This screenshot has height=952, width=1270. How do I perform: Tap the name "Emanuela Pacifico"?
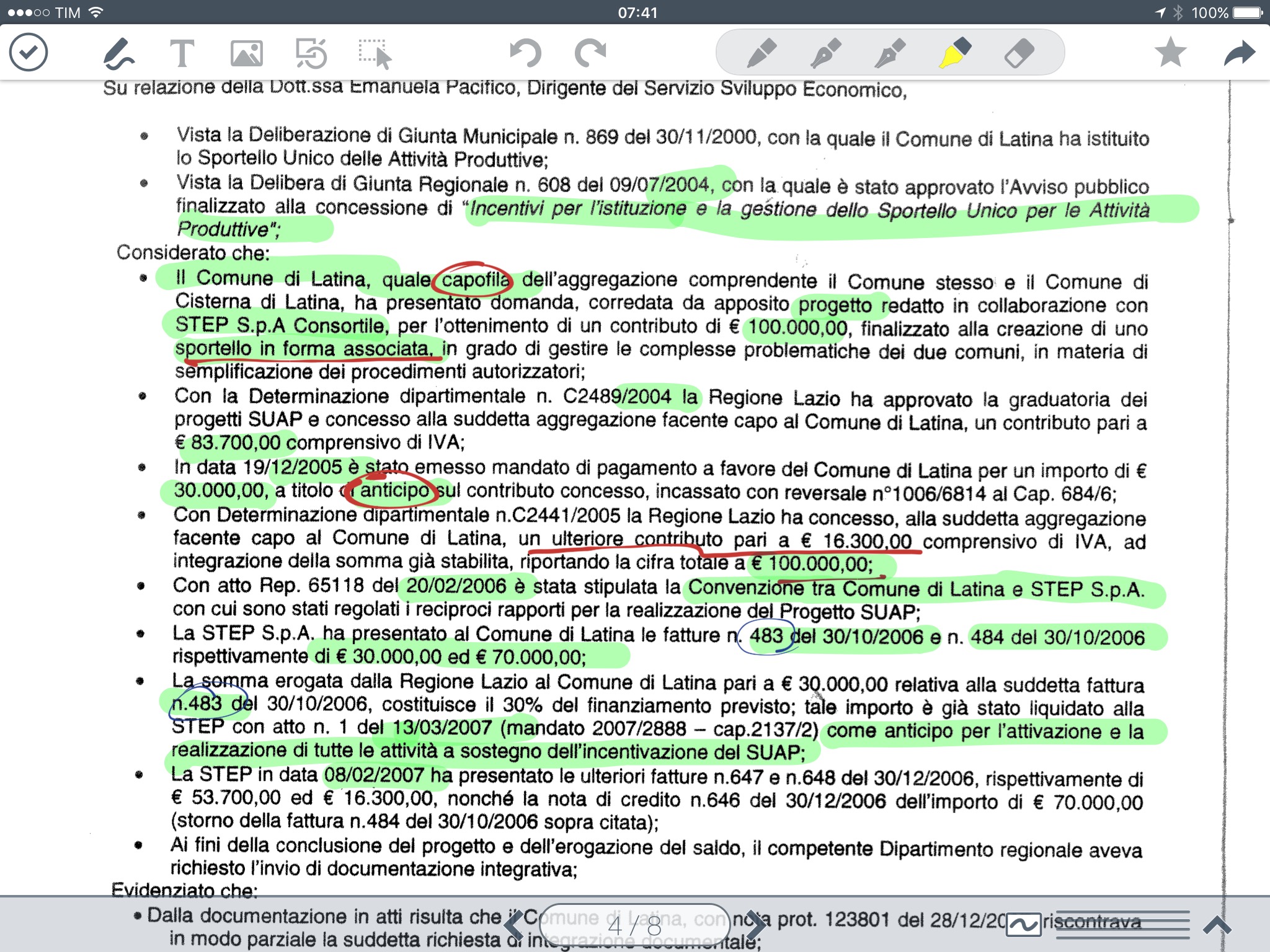[x=433, y=87]
